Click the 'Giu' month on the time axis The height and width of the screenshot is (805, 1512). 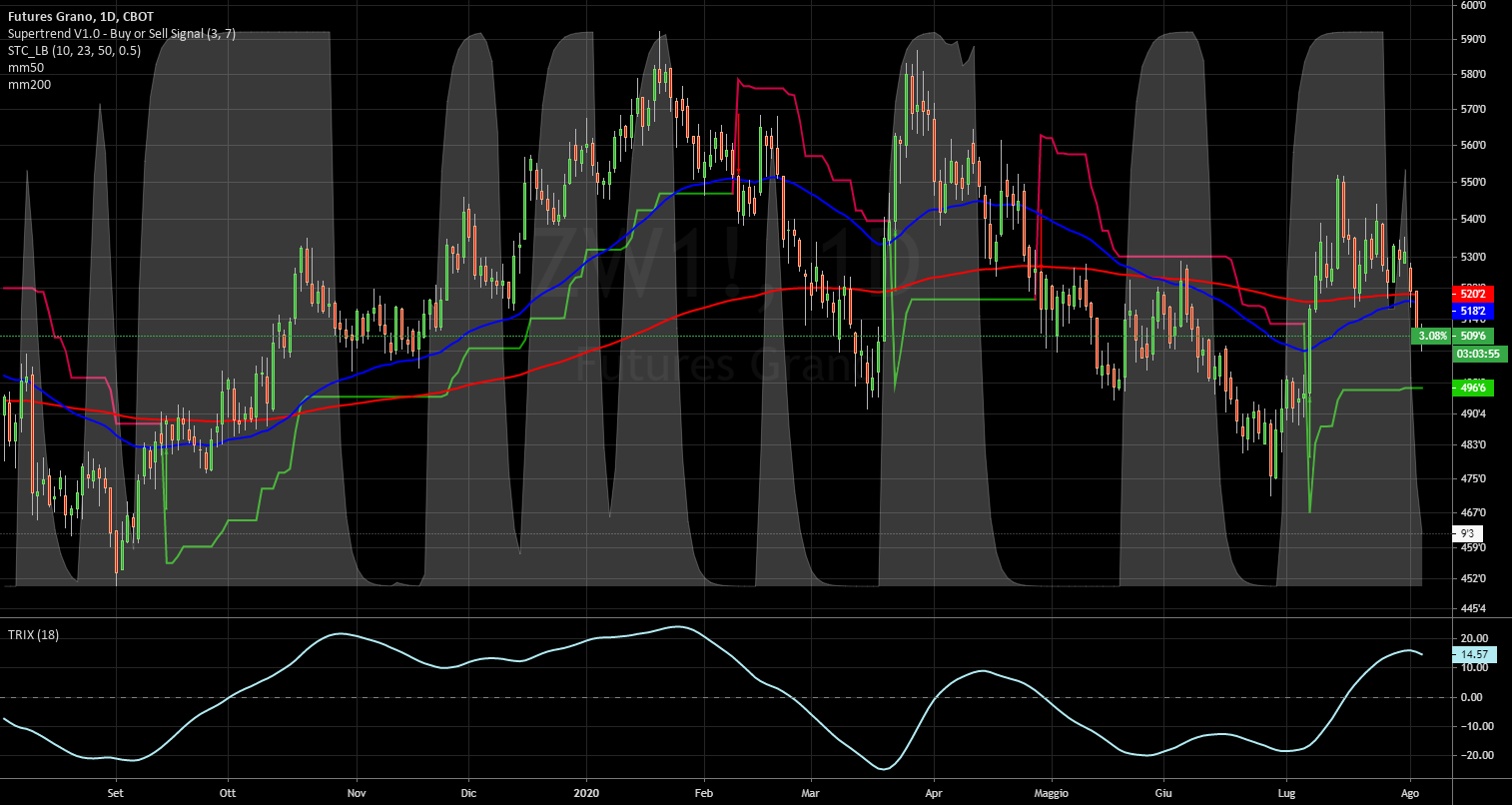click(x=1161, y=794)
